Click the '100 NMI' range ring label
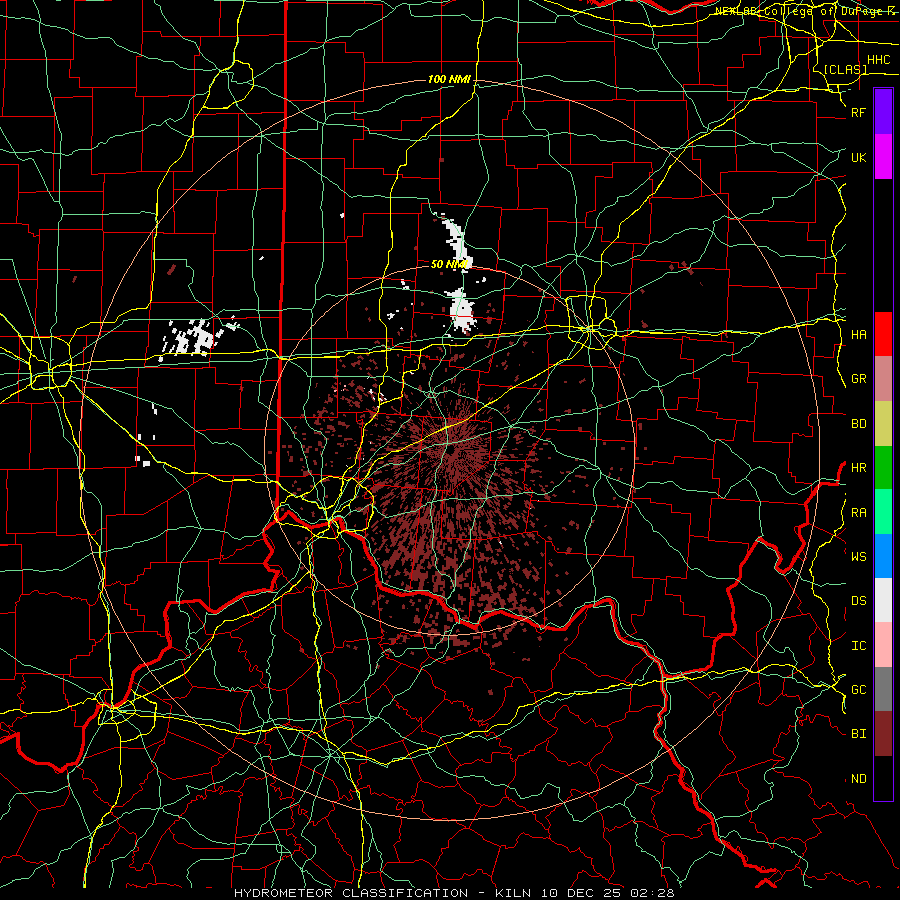Viewport: 900px width, 900px height. [449, 79]
